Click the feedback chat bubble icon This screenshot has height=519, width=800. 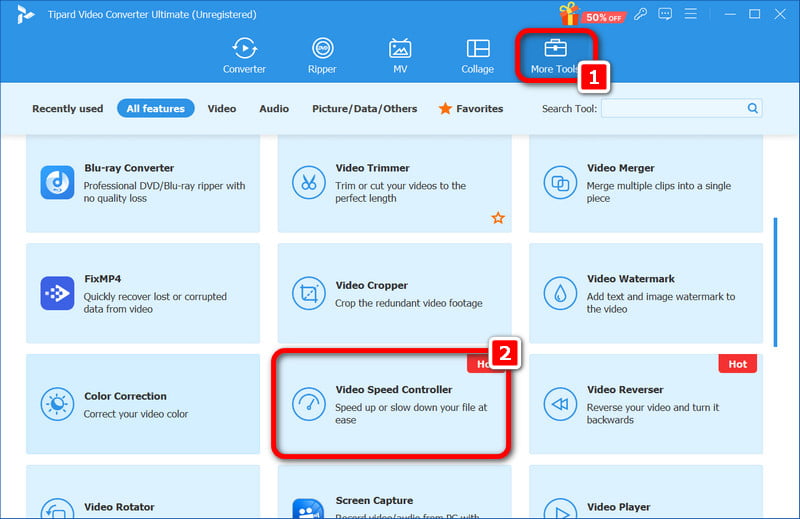click(x=665, y=14)
